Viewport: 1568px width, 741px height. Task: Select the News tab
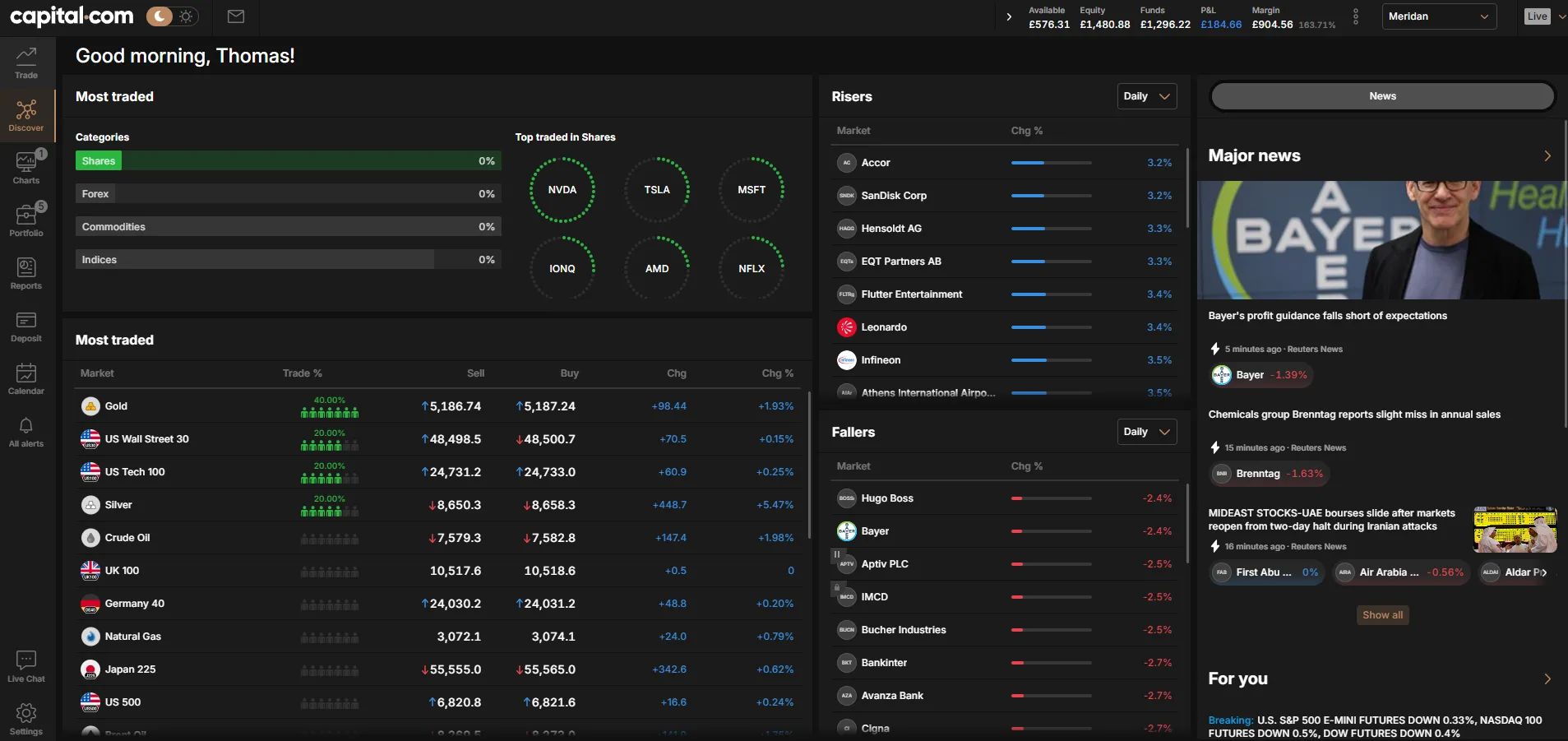[x=1383, y=96]
